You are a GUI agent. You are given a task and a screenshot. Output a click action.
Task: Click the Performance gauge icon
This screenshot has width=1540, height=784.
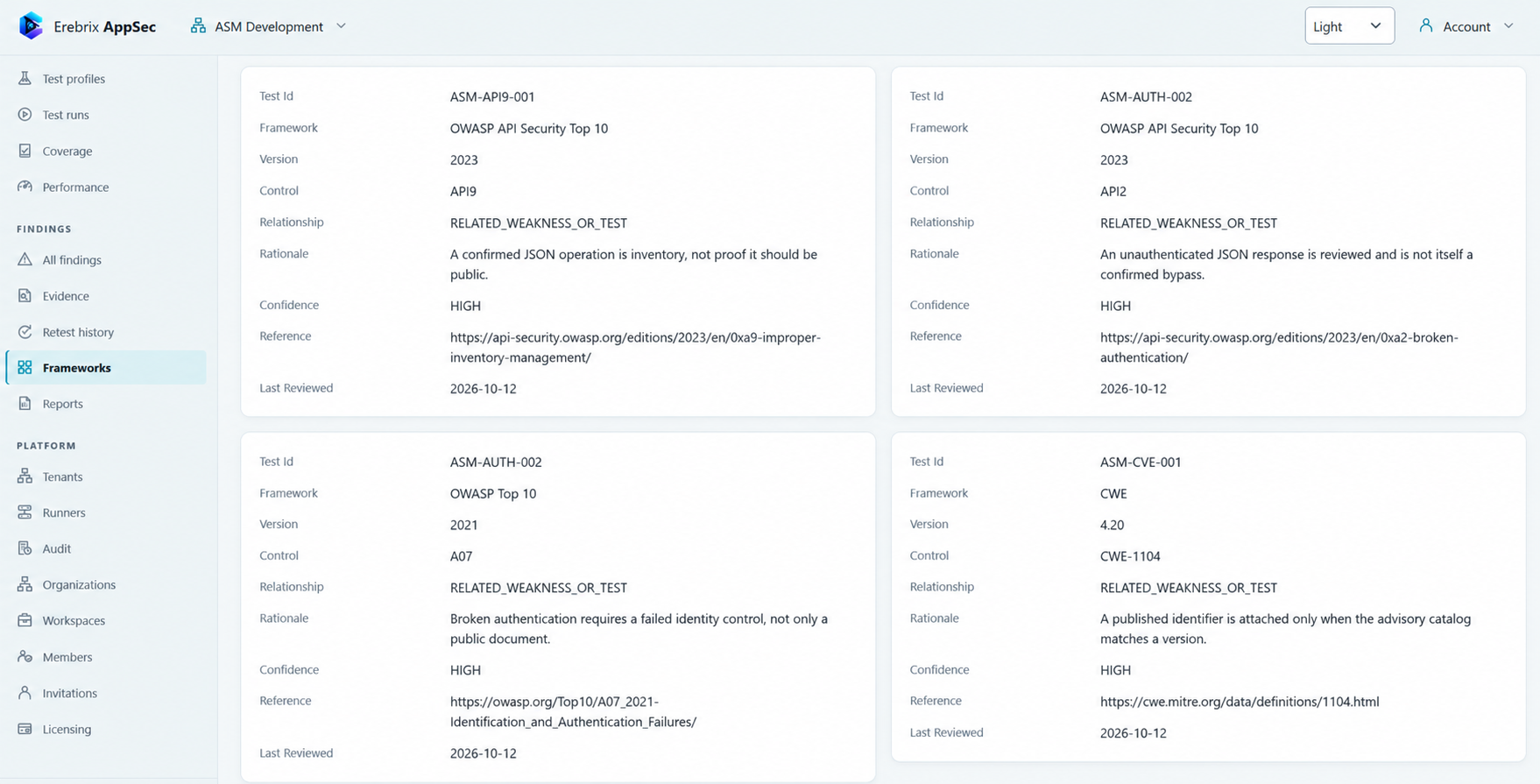[25, 187]
